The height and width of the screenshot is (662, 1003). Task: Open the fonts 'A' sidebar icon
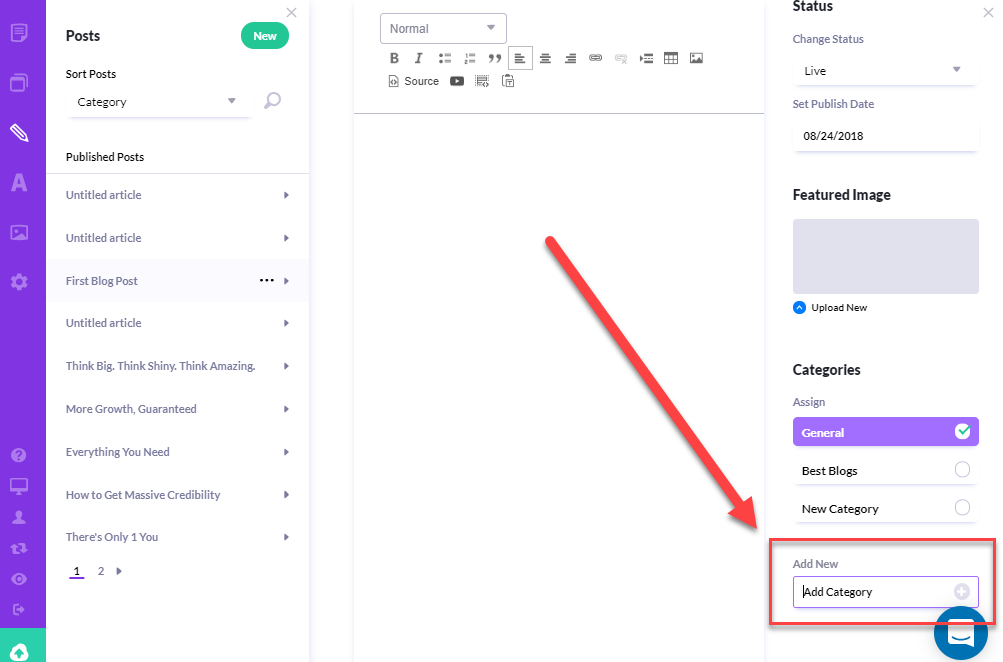(x=19, y=183)
